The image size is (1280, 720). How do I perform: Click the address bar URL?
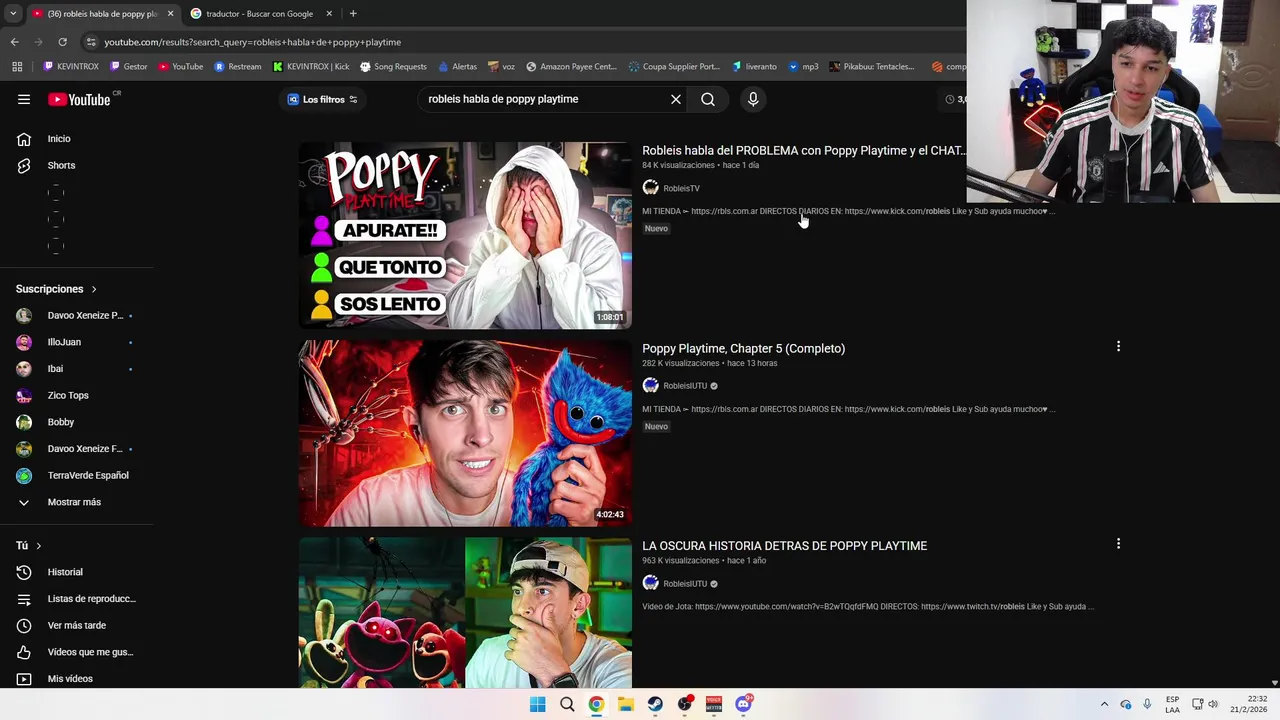tap(252, 42)
